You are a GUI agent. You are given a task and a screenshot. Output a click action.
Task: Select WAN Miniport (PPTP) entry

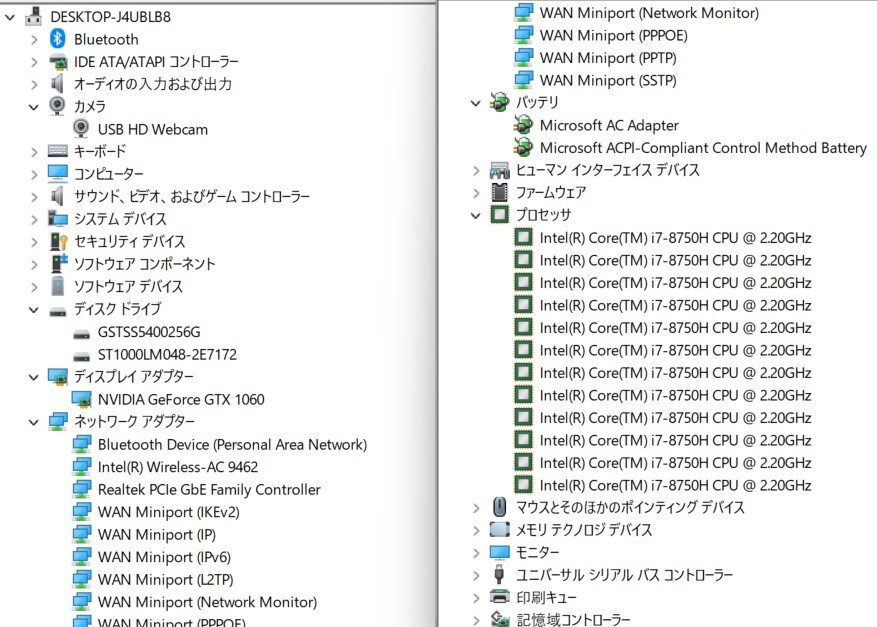(608, 58)
